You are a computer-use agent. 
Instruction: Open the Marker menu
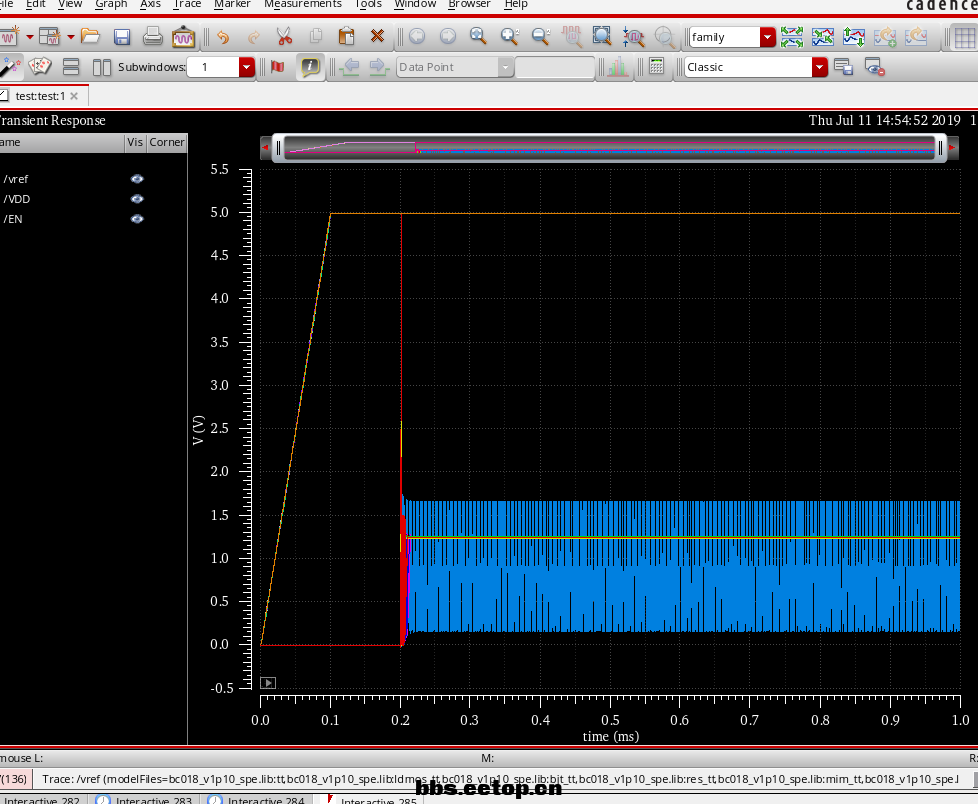point(232,4)
